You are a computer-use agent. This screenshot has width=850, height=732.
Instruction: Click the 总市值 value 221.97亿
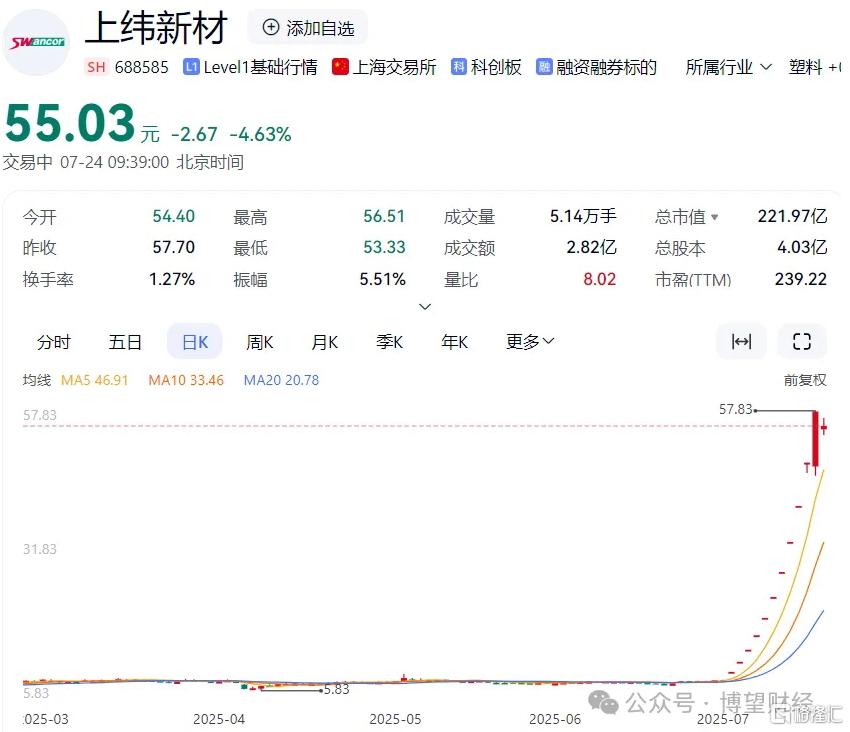[793, 216]
